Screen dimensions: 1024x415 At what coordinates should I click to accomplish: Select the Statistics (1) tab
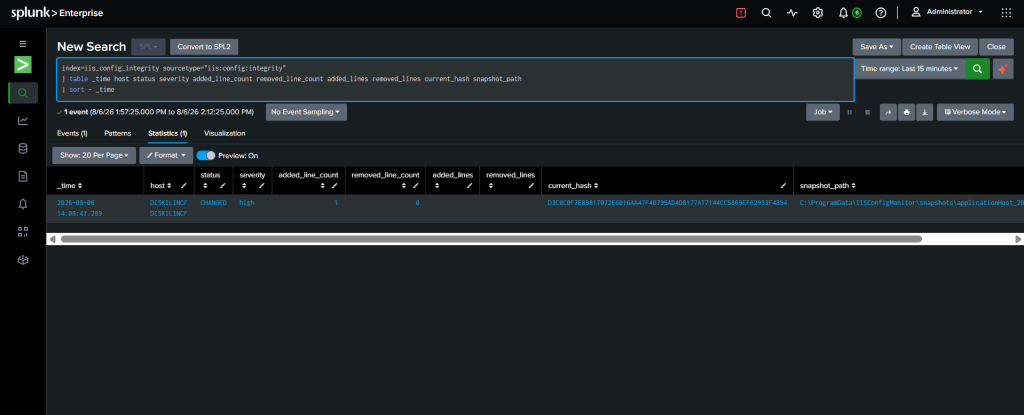(x=168, y=133)
